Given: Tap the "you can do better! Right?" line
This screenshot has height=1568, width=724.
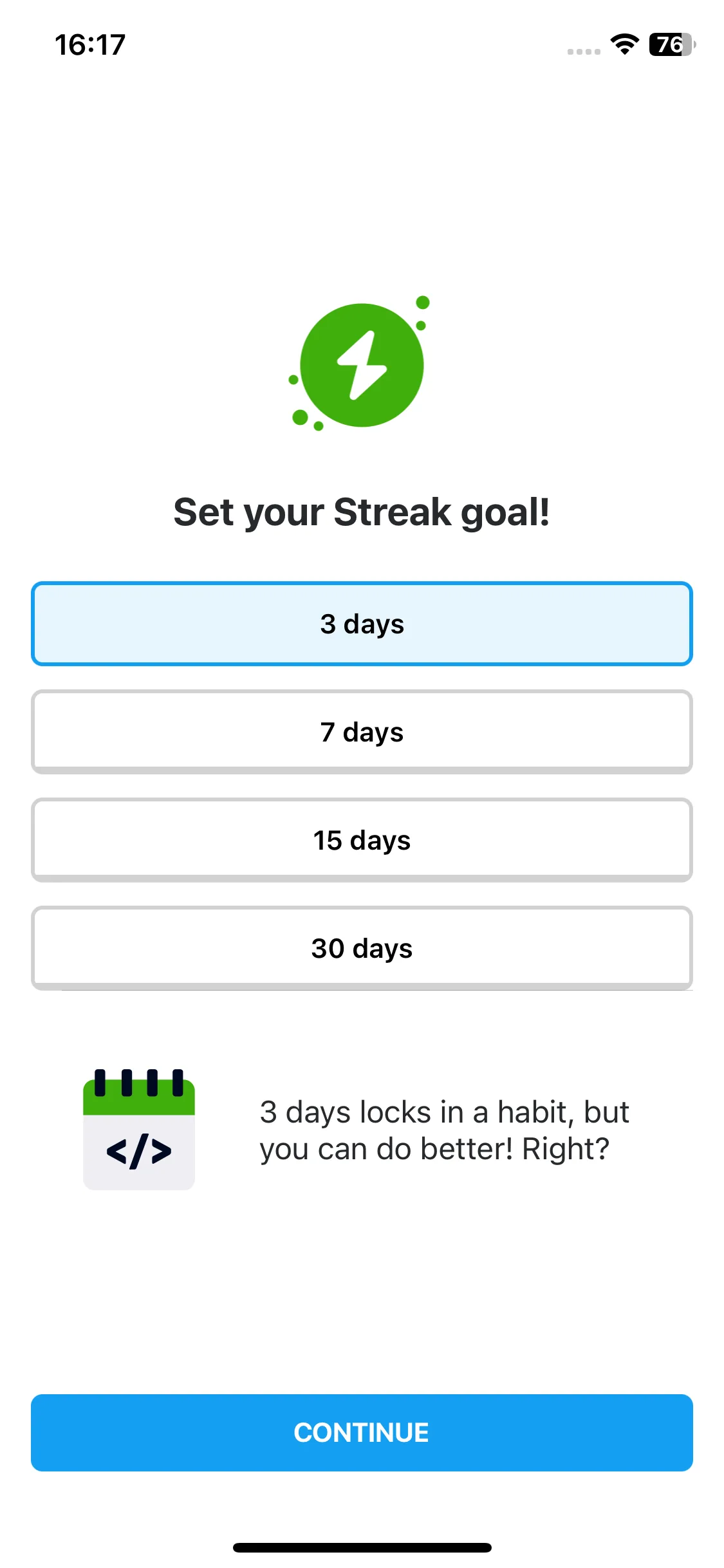Looking at the screenshot, I should point(434,1150).
